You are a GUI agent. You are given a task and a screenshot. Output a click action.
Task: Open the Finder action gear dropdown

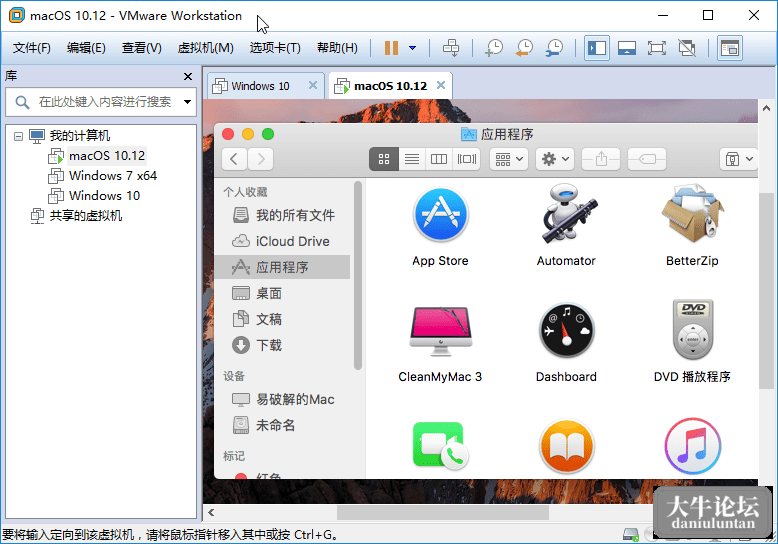coord(555,159)
